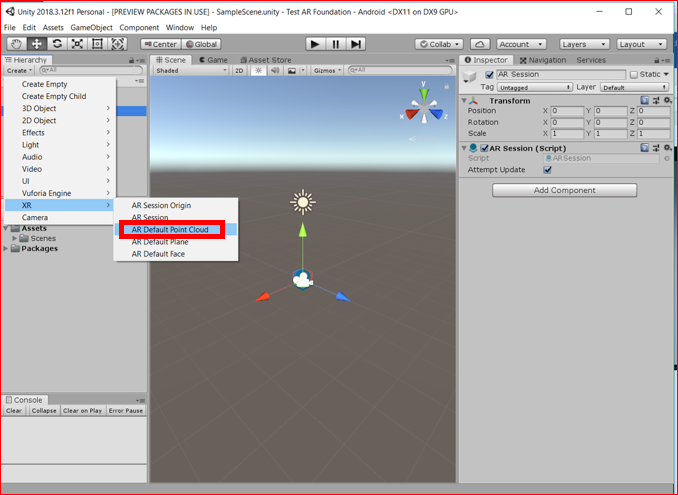Enable the Static checkbox

coord(634,75)
